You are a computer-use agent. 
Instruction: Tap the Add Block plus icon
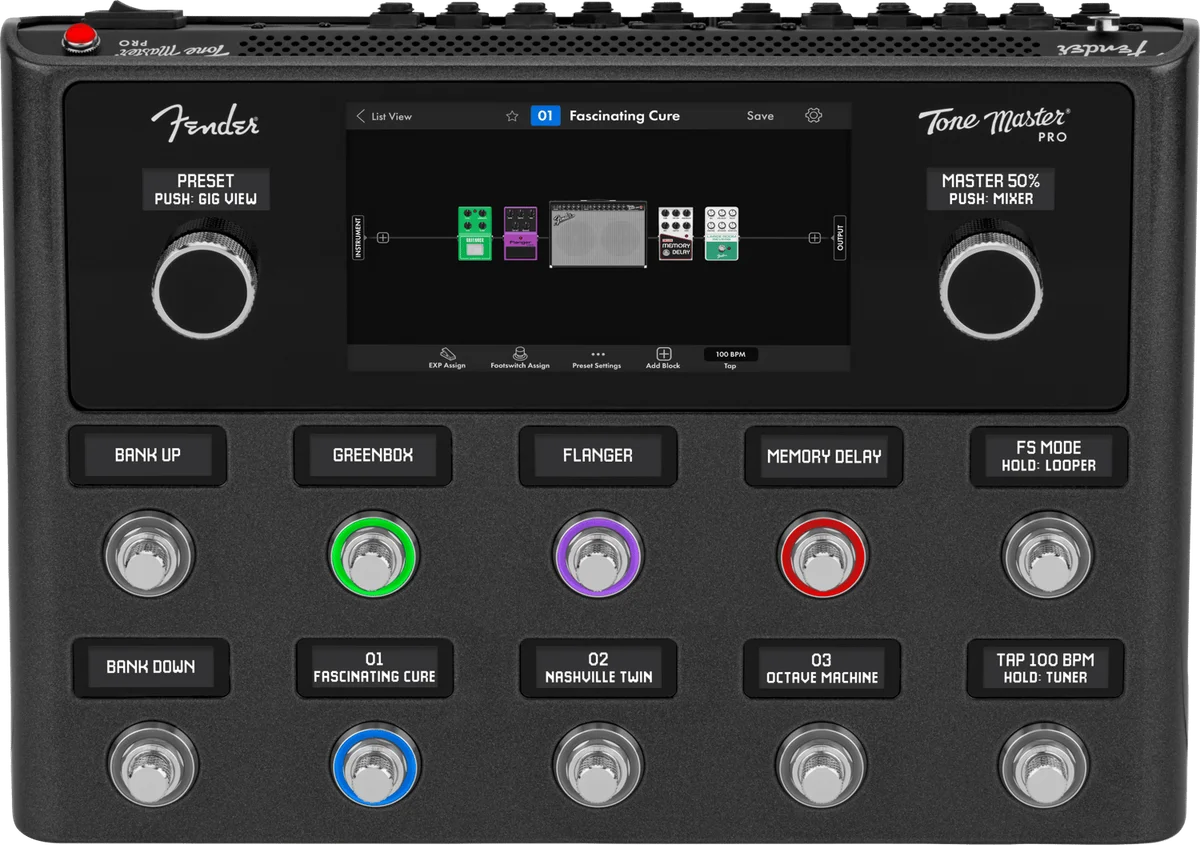[663, 354]
